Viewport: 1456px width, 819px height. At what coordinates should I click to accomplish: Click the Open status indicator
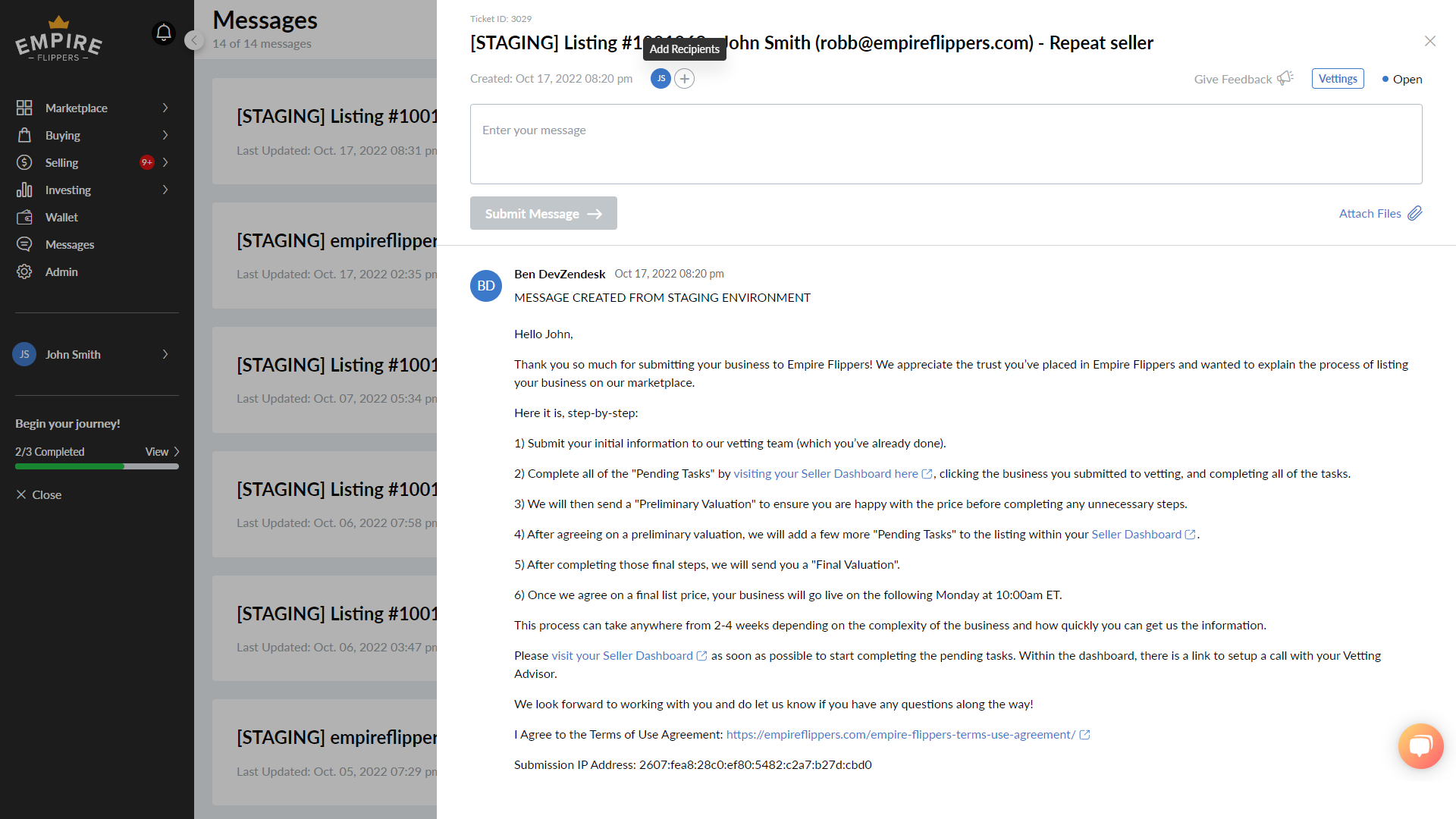click(1401, 79)
